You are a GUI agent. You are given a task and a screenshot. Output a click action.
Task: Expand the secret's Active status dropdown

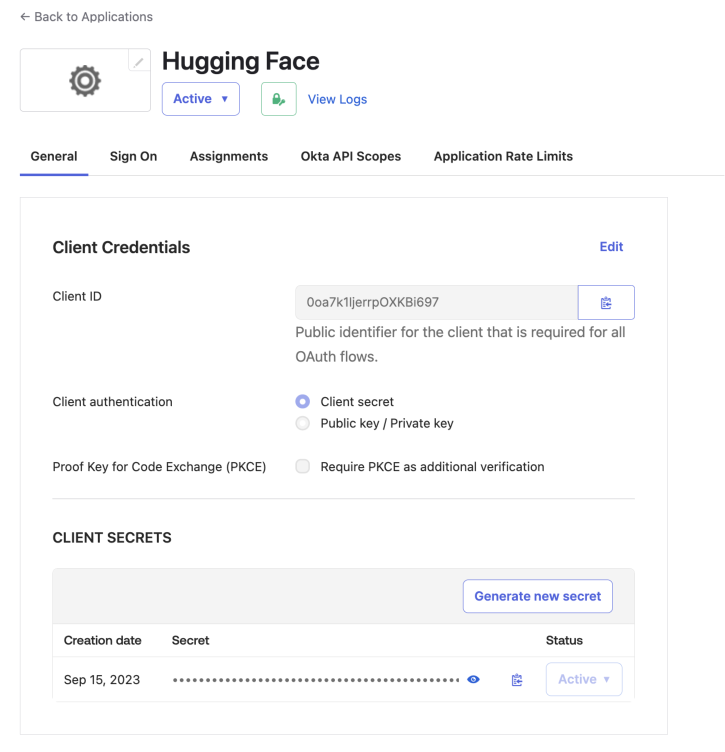pyautogui.click(x=584, y=679)
